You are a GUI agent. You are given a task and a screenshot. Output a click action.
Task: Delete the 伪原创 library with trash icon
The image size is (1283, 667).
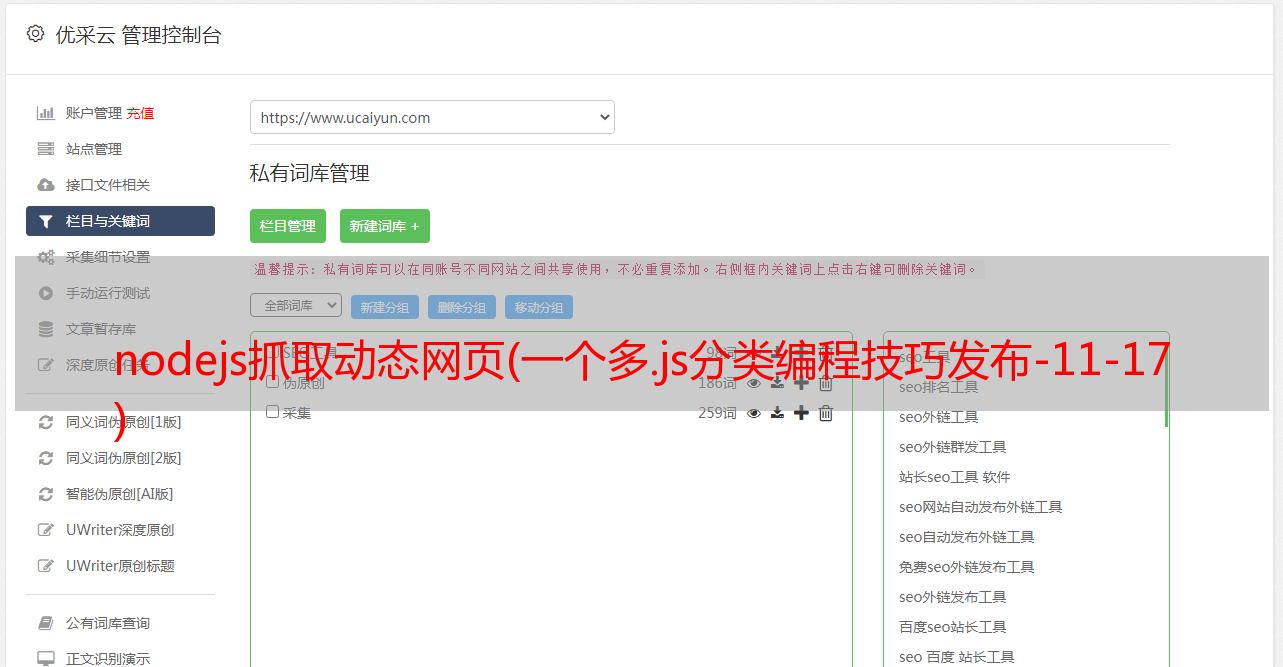pyautogui.click(x=826, y=383)
